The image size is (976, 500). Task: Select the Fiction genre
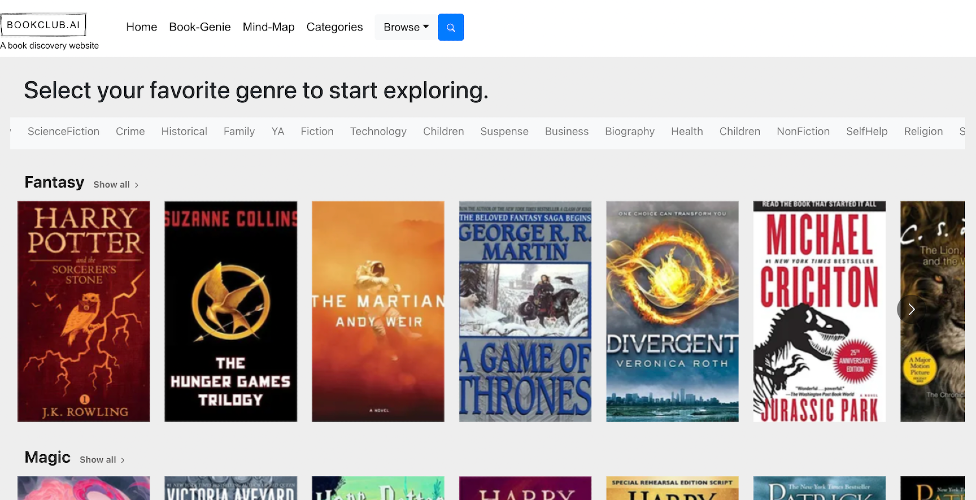[317, 131]
